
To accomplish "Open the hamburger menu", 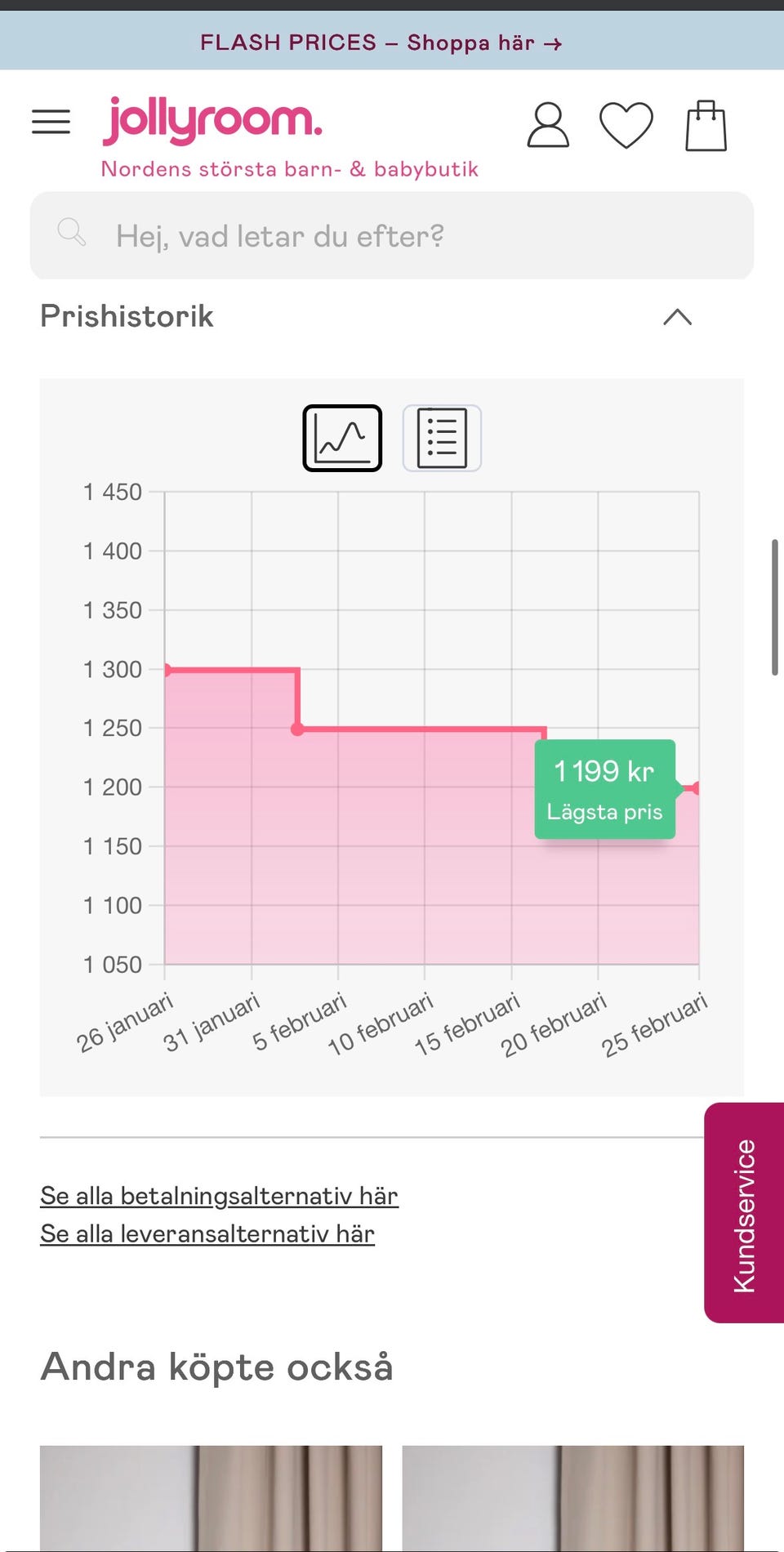I will (51, 123).
